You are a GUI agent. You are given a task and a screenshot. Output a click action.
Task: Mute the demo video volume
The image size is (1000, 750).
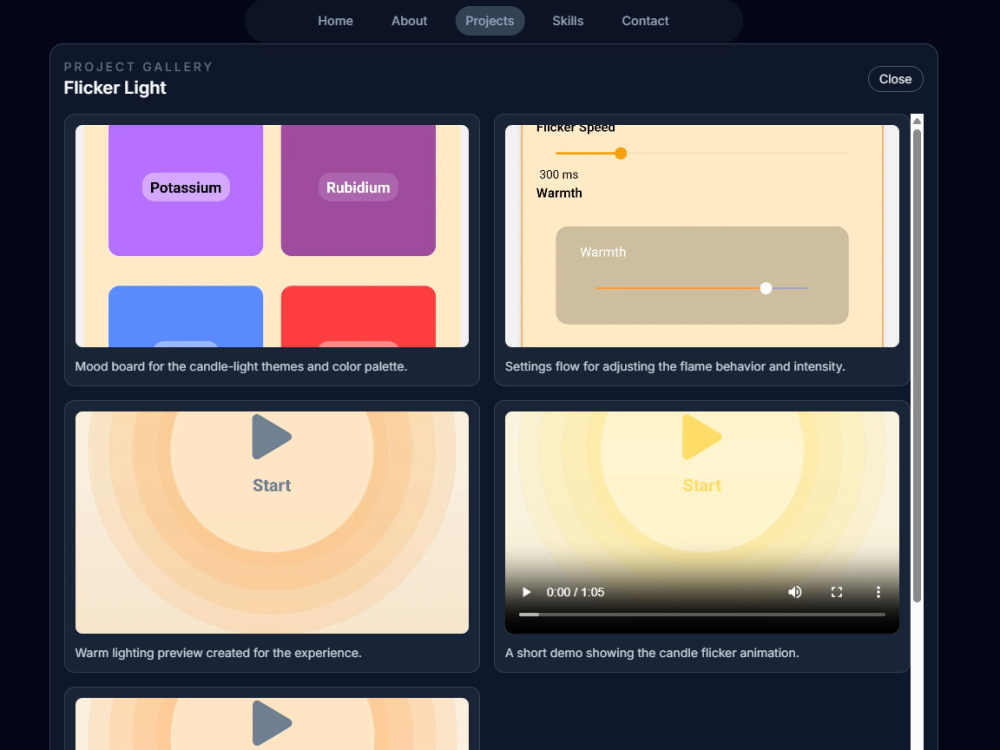[795, 592]
